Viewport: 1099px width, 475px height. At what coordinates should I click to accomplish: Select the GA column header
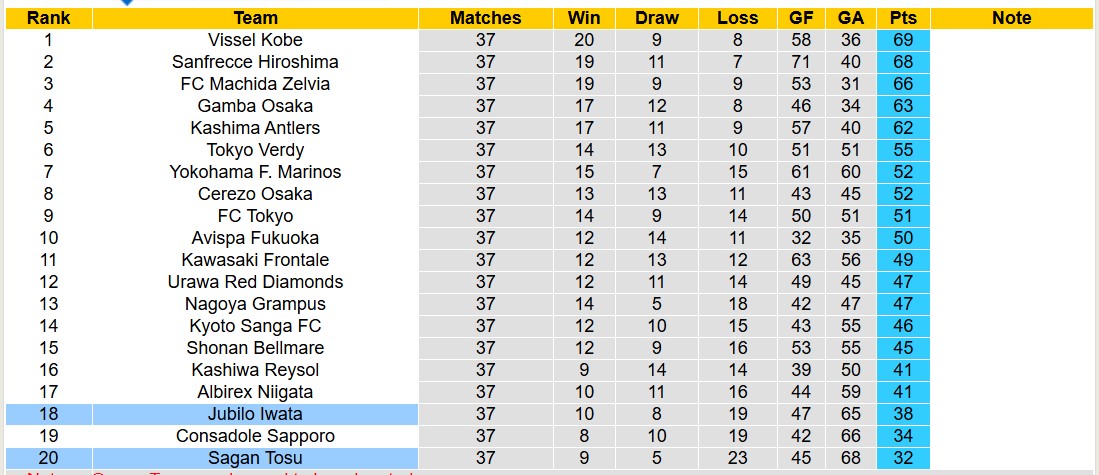pos(851,18)
